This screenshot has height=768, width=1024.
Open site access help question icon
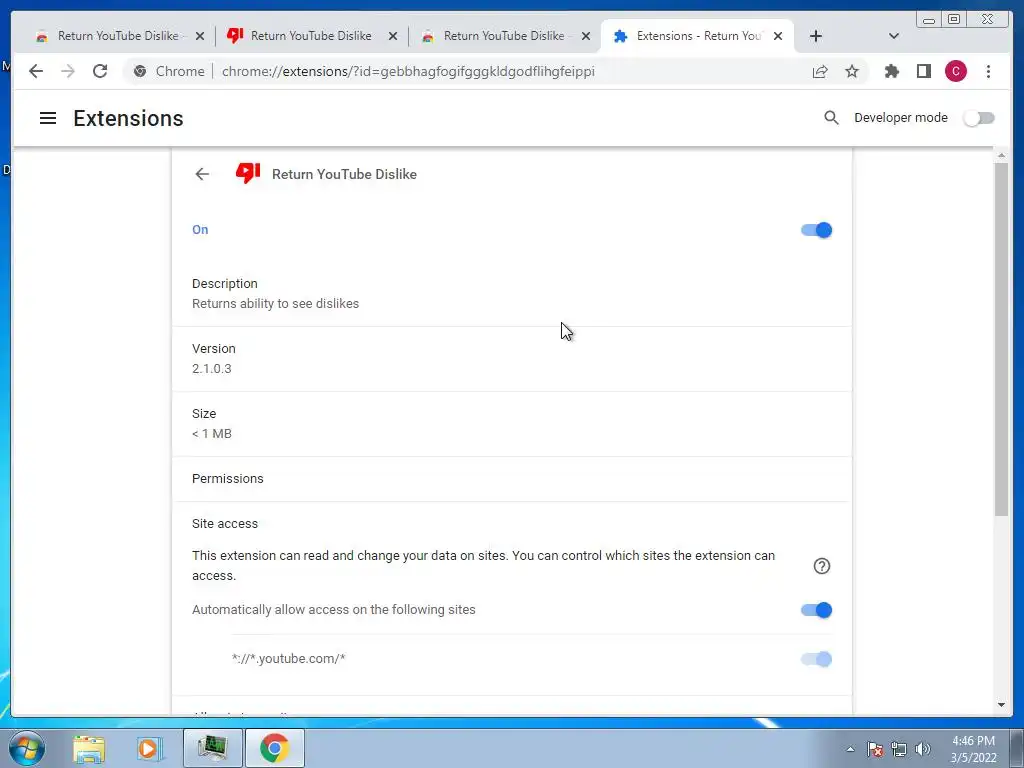coord(822,566)
